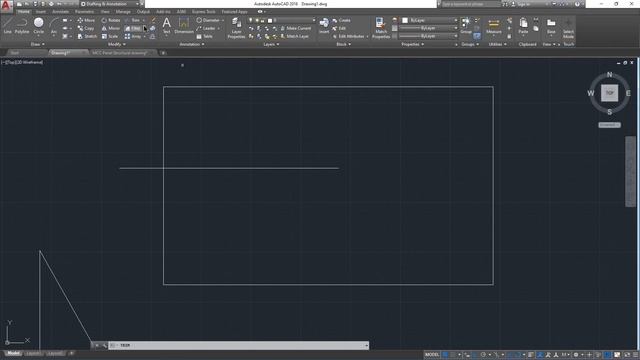Click the Table tool
The width and height of the screenshot is (640, 360).
coord(204,36)
